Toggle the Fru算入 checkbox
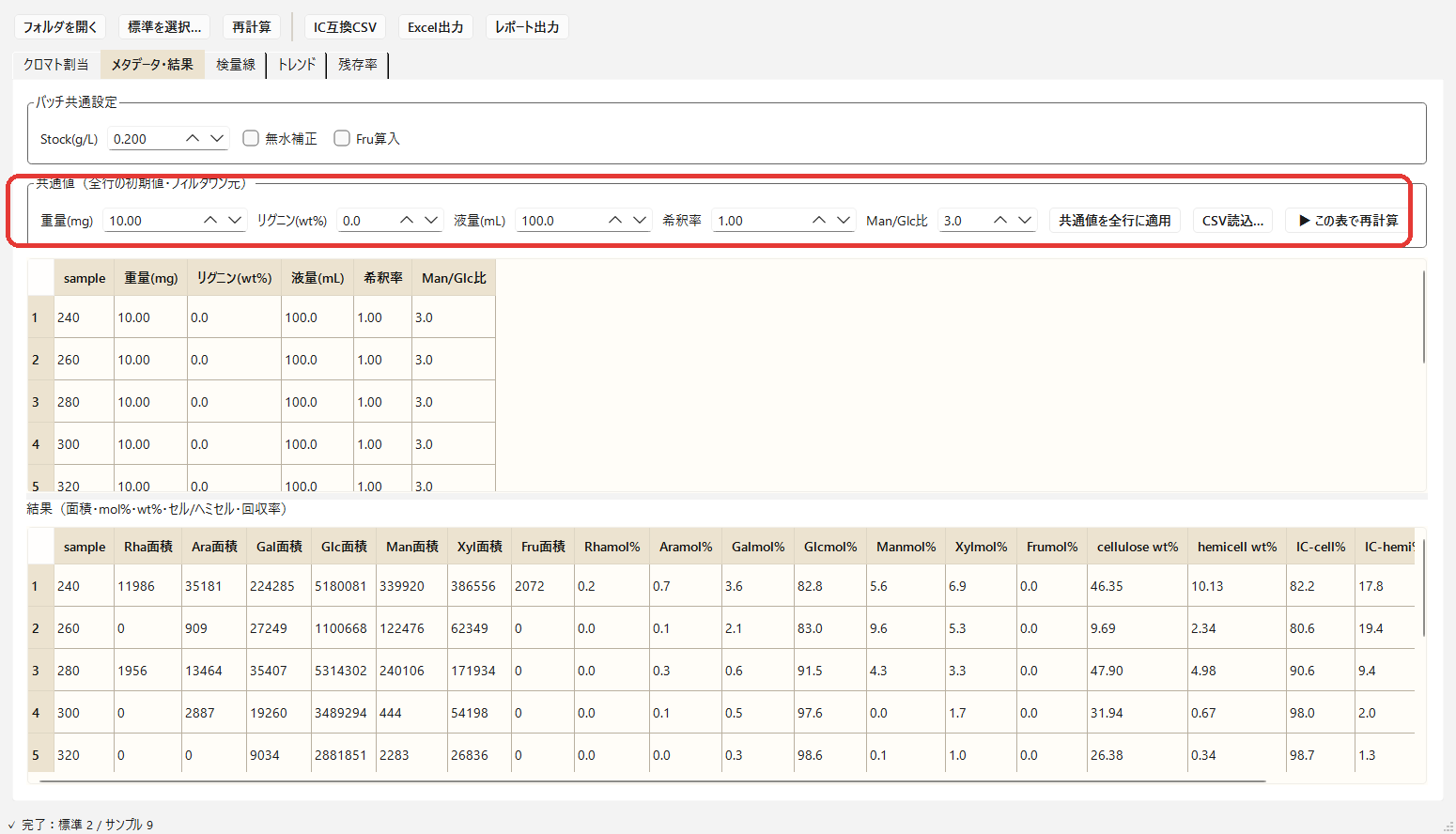1456x834 pixels. pos(367,139)
